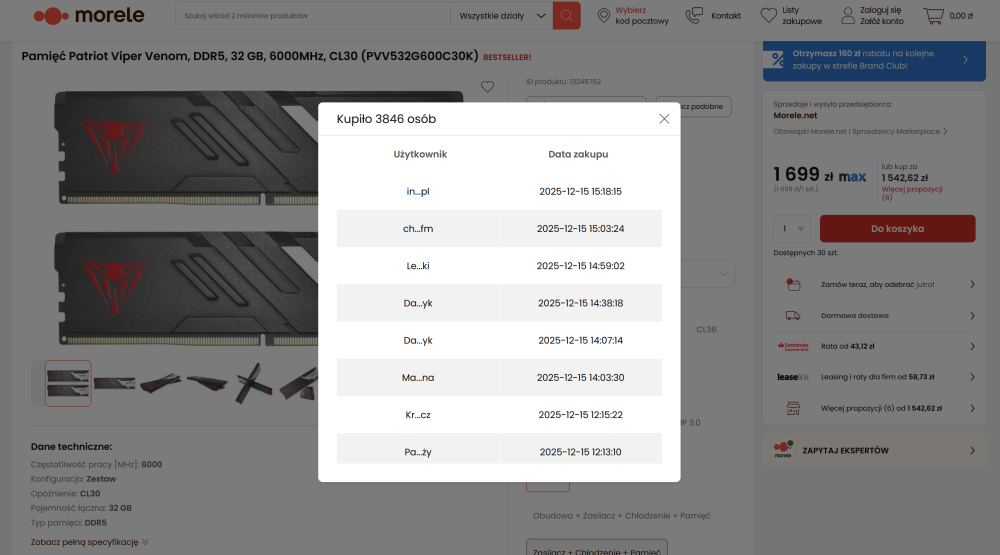Click the Listy zakupowe heart icon
The height and width of the screenshot is (555, 1000).
(x=768, y=15)
